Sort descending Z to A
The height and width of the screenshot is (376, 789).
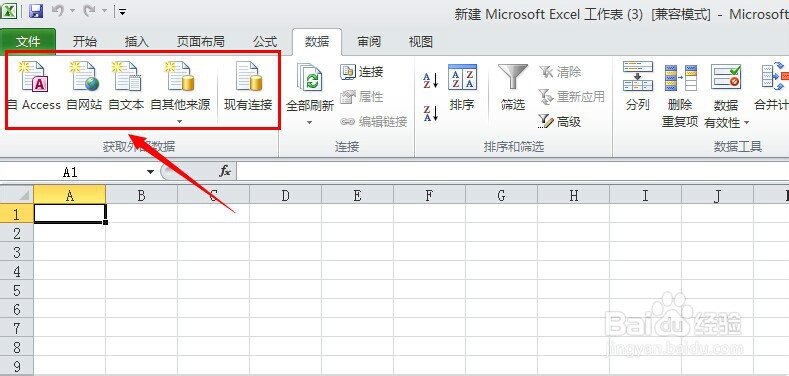point(430,113)
